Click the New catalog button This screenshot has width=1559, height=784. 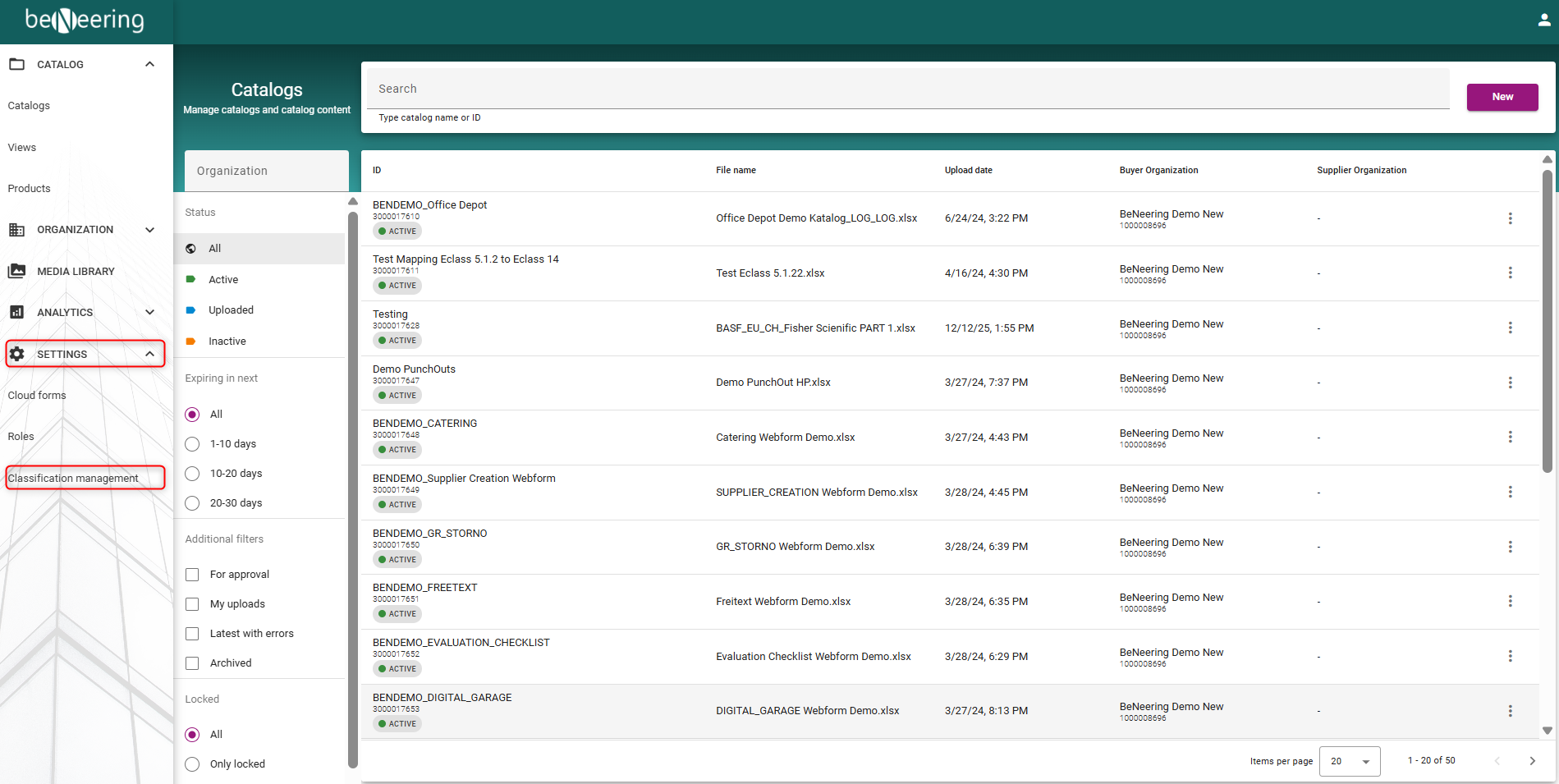(1502, 97)
